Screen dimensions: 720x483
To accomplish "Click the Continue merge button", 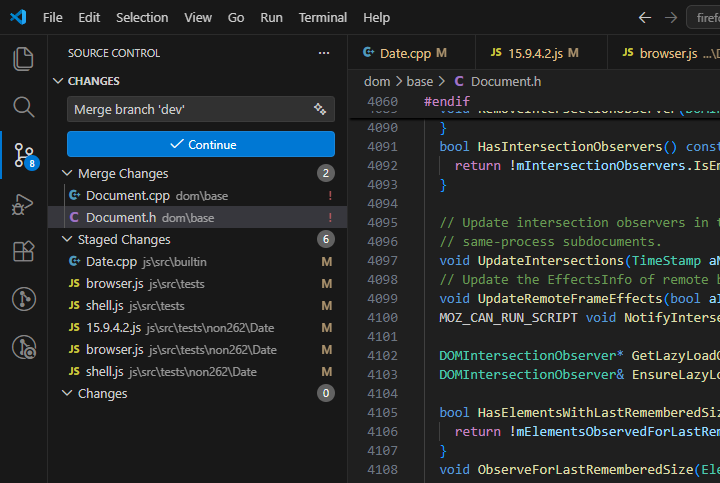I will click(x=201, y=144).
